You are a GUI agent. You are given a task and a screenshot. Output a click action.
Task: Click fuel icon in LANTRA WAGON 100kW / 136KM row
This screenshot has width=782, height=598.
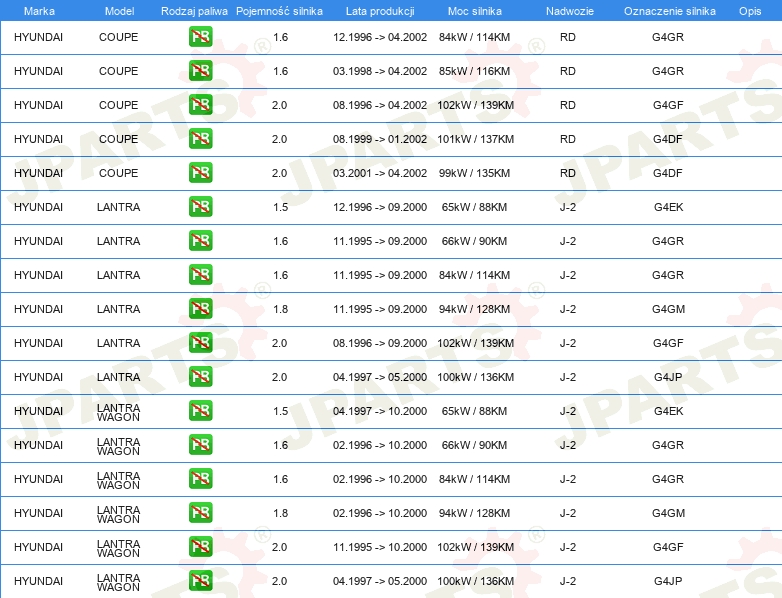click(x=200, y=581)
